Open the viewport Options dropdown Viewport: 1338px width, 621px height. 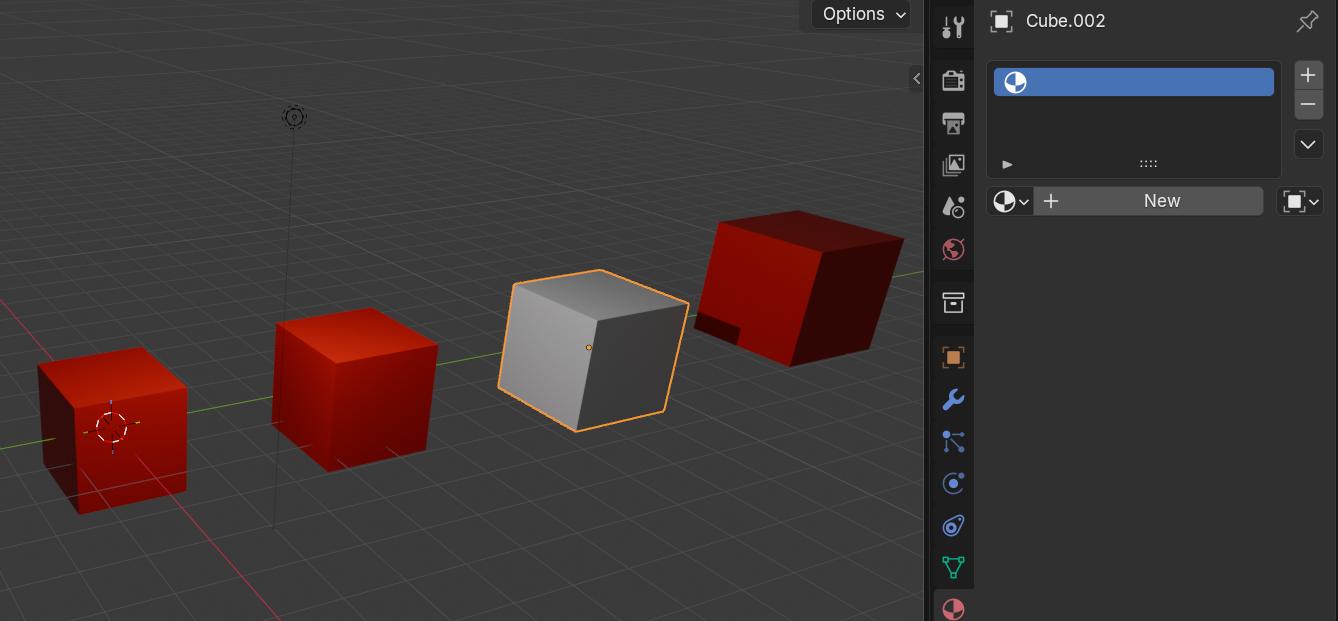pos(862,14)
